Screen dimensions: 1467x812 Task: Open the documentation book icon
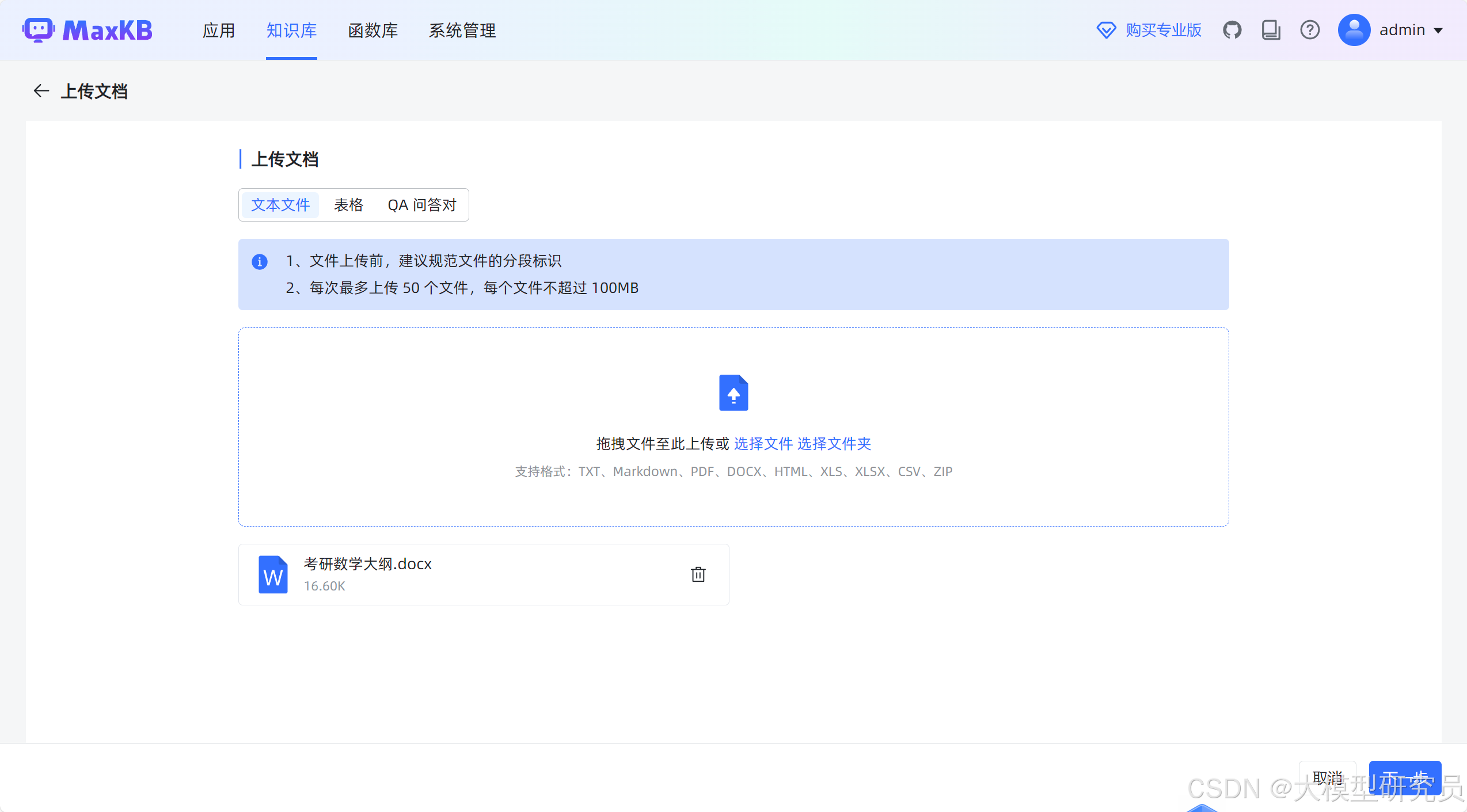(1271, 30)
